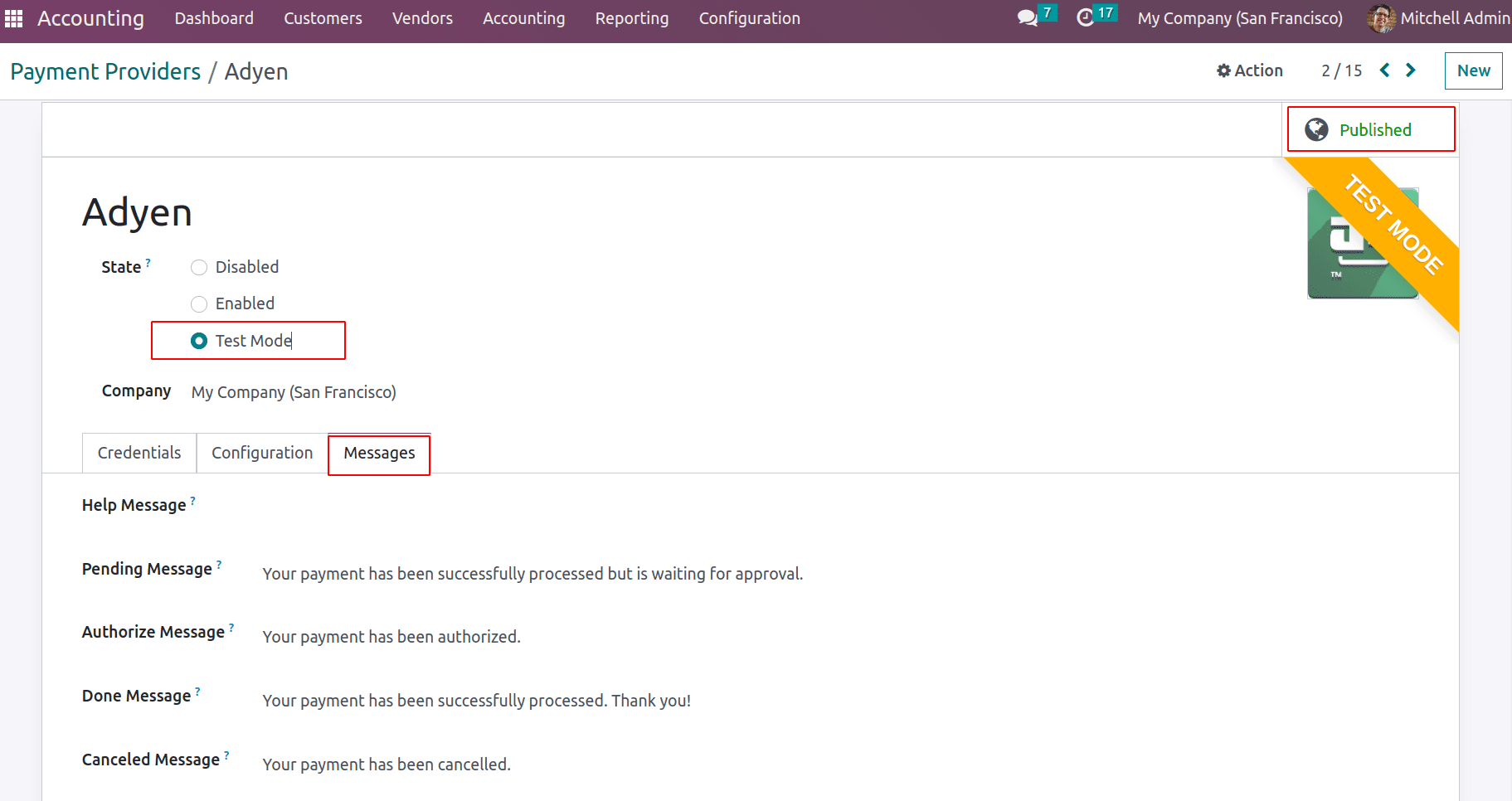Open the activities clock icon
Image resolution: width=1512 pixels, height=801 pixels.
click(x=1086, y=18)
